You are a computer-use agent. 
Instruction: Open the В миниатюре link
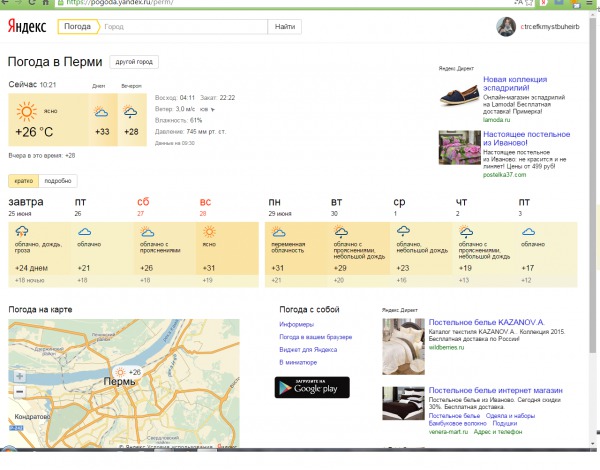[298, 362]
